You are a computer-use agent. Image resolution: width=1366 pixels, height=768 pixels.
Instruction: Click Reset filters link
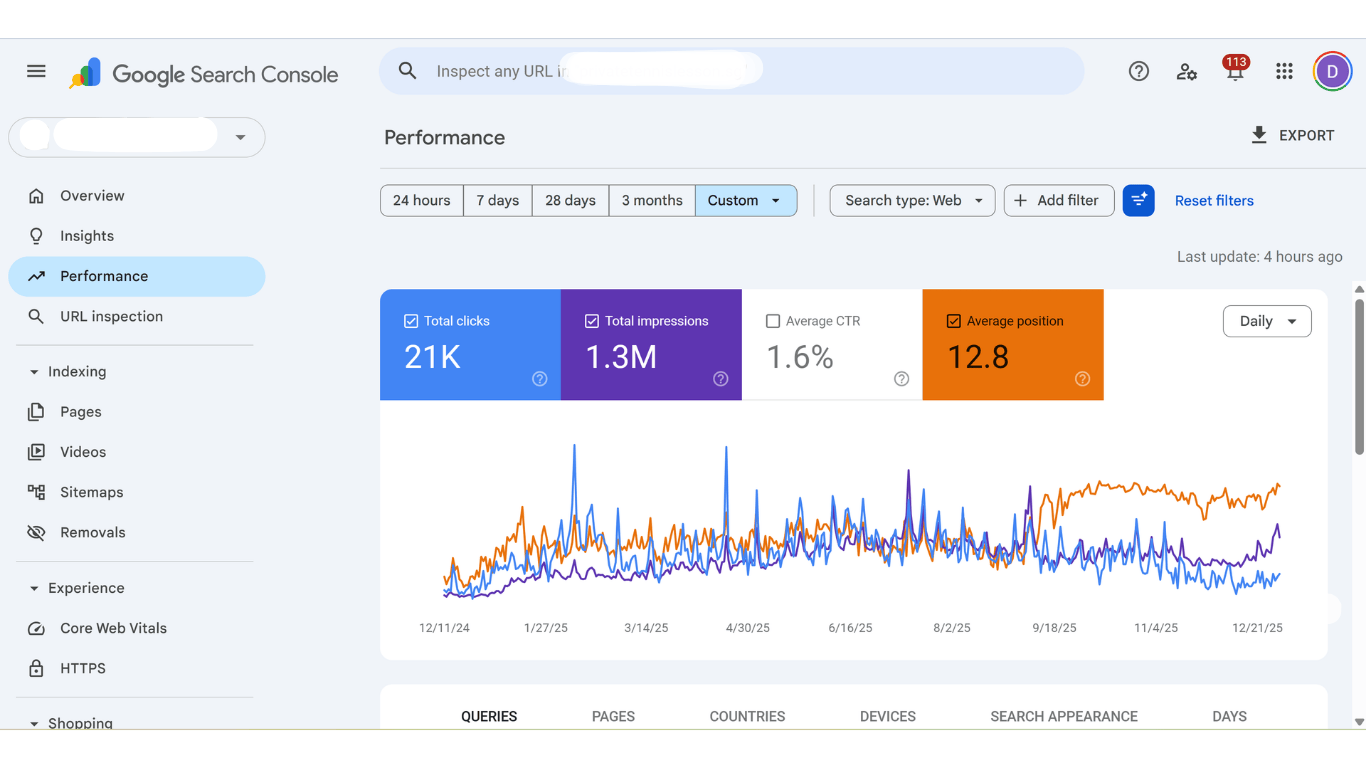coord(1214,200)
